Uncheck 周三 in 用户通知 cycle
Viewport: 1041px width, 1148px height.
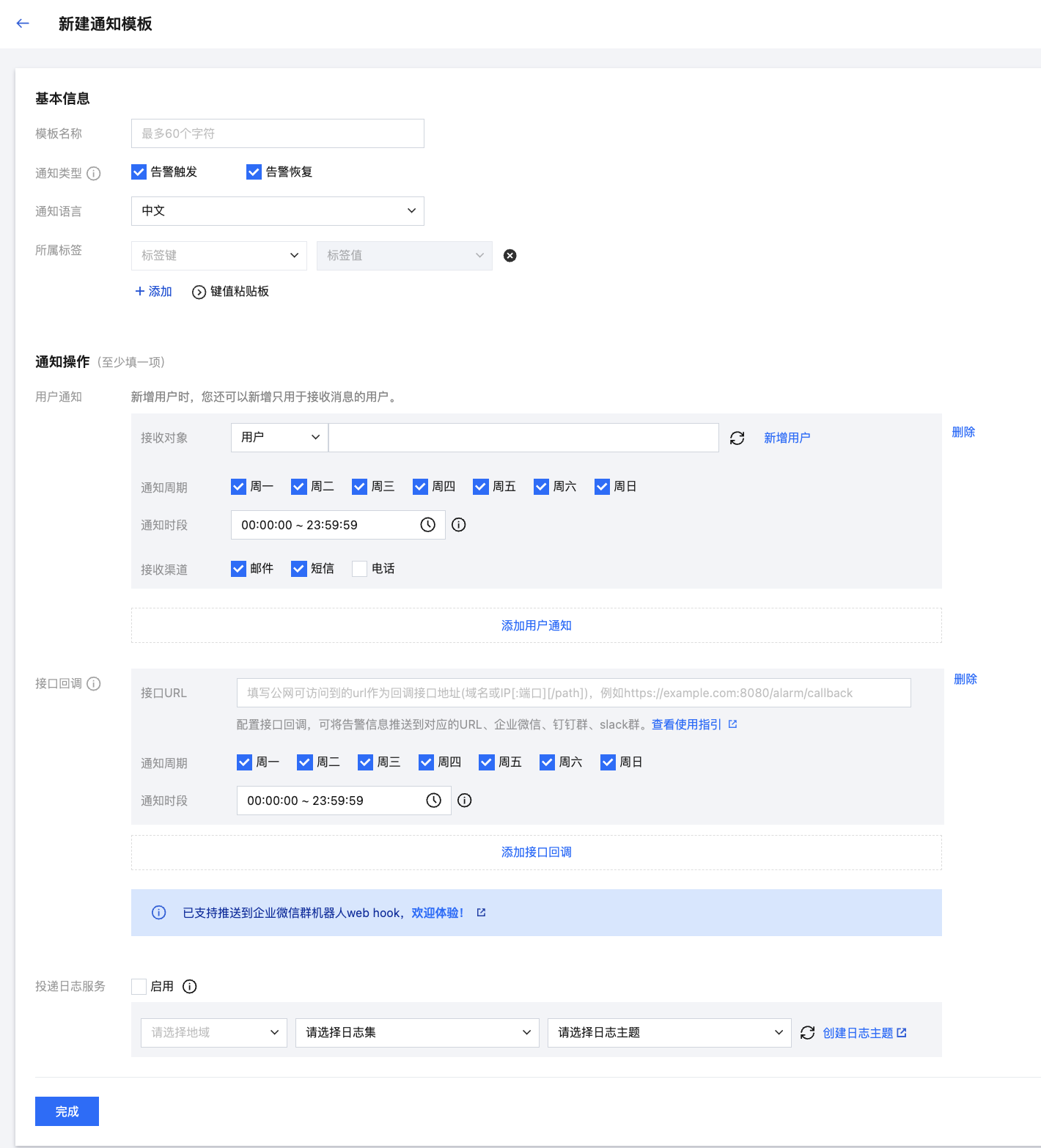pyautogui.click(x=359, y=487)
